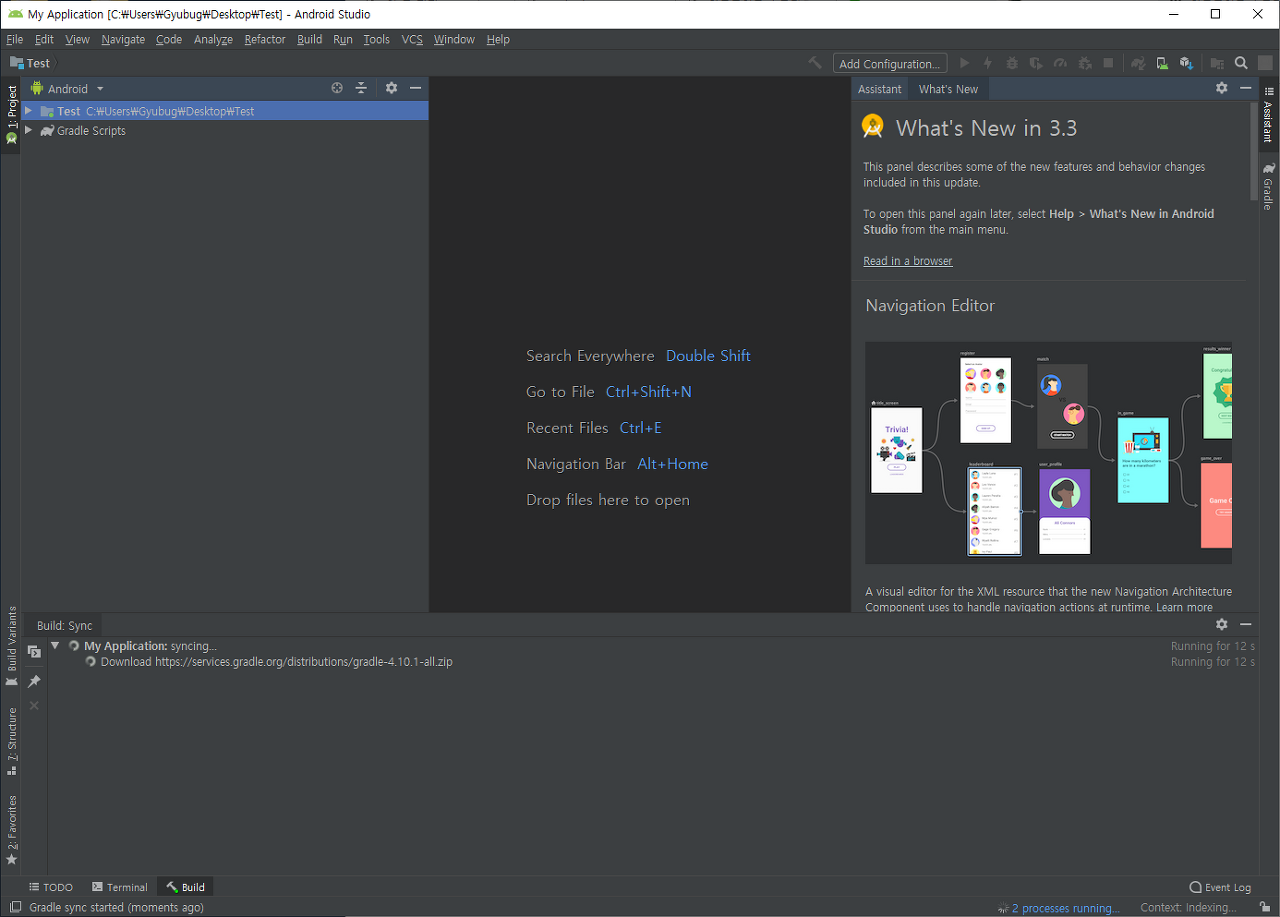Screen dimensions: 1280x917
Task: Expand the Gradle Scripts node
Action: point(29,130)
